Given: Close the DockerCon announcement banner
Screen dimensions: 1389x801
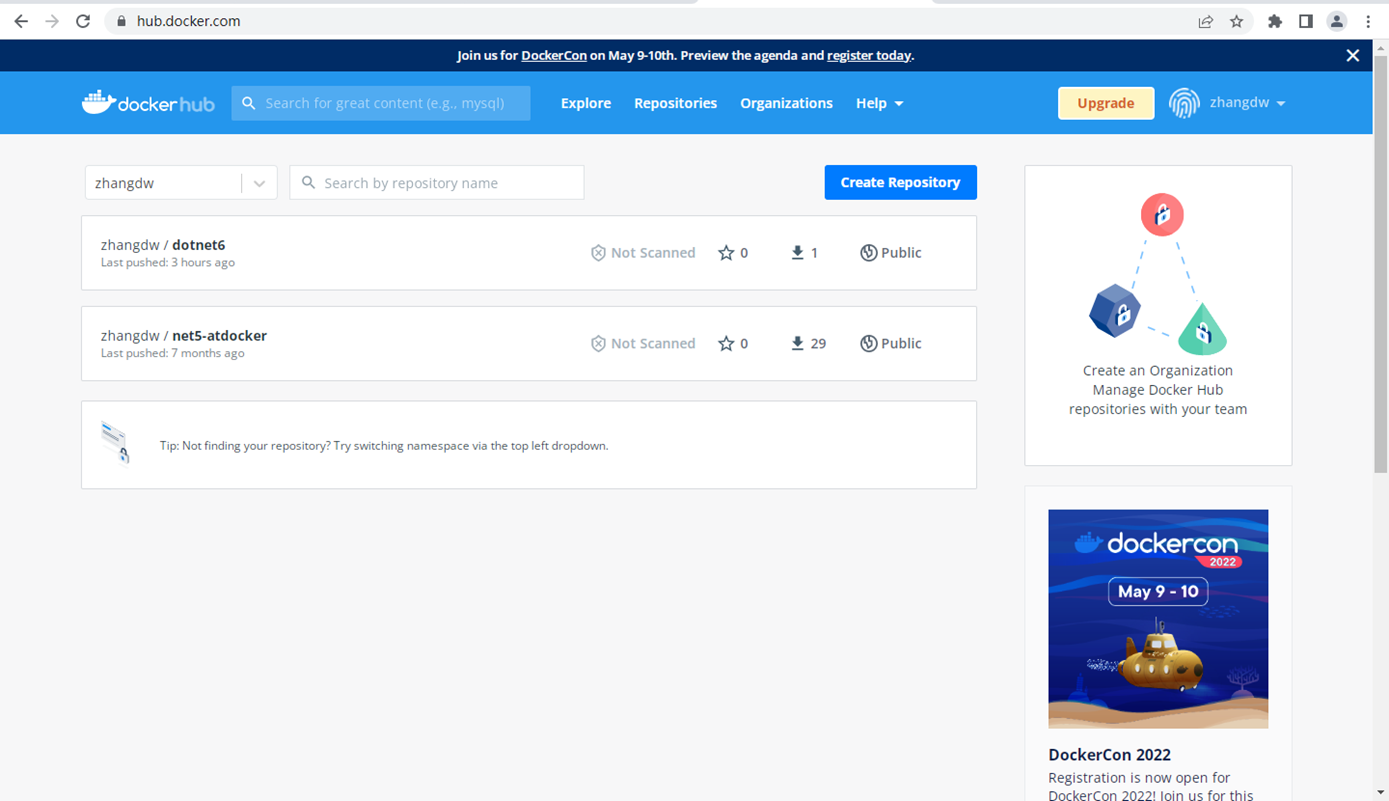Looking at the screenshot, I should click(1353, 55).
